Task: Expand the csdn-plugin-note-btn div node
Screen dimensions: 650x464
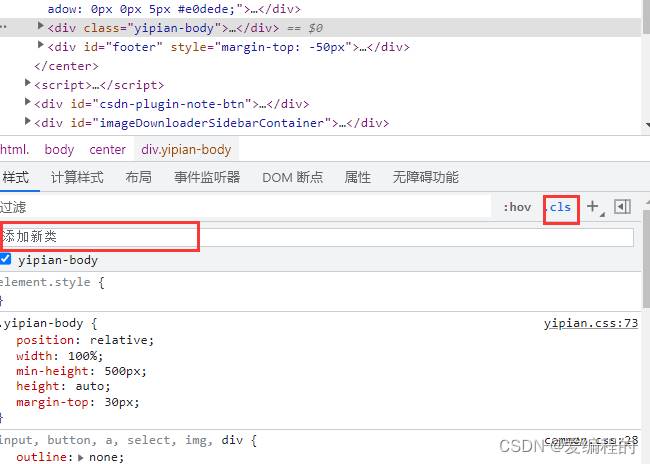Action: 27,102
